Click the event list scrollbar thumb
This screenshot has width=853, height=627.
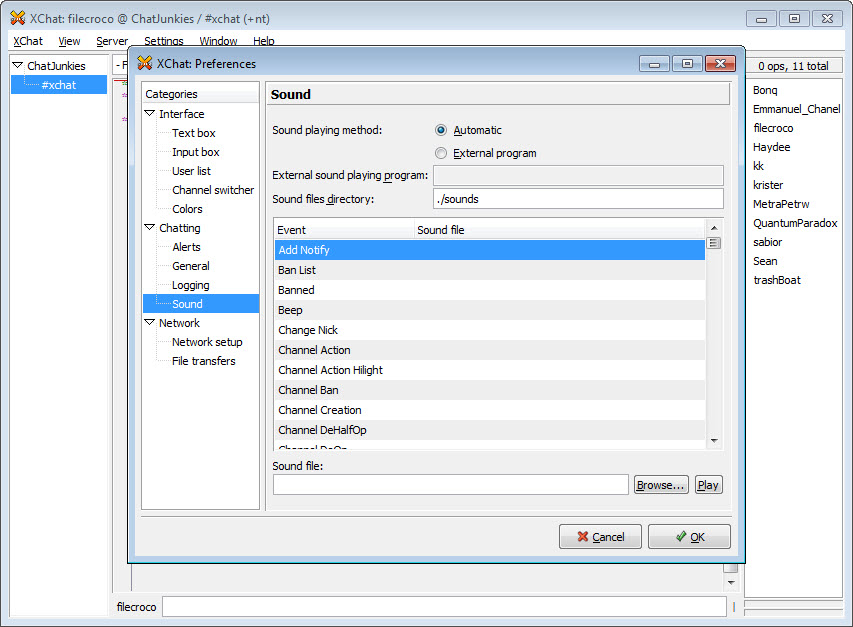(x=714, y=243)
